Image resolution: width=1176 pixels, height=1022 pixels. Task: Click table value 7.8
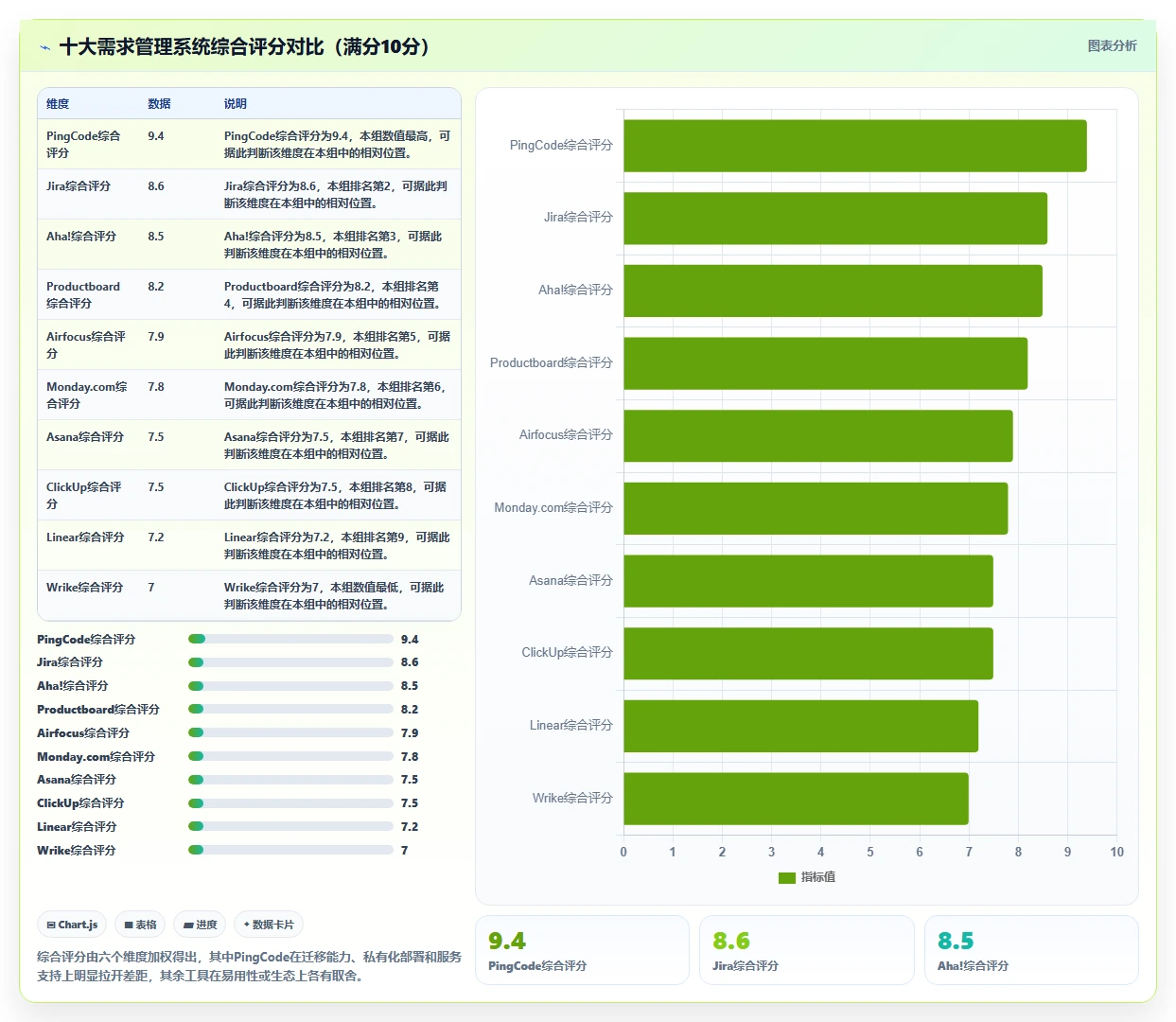click(x=156, y=387)
